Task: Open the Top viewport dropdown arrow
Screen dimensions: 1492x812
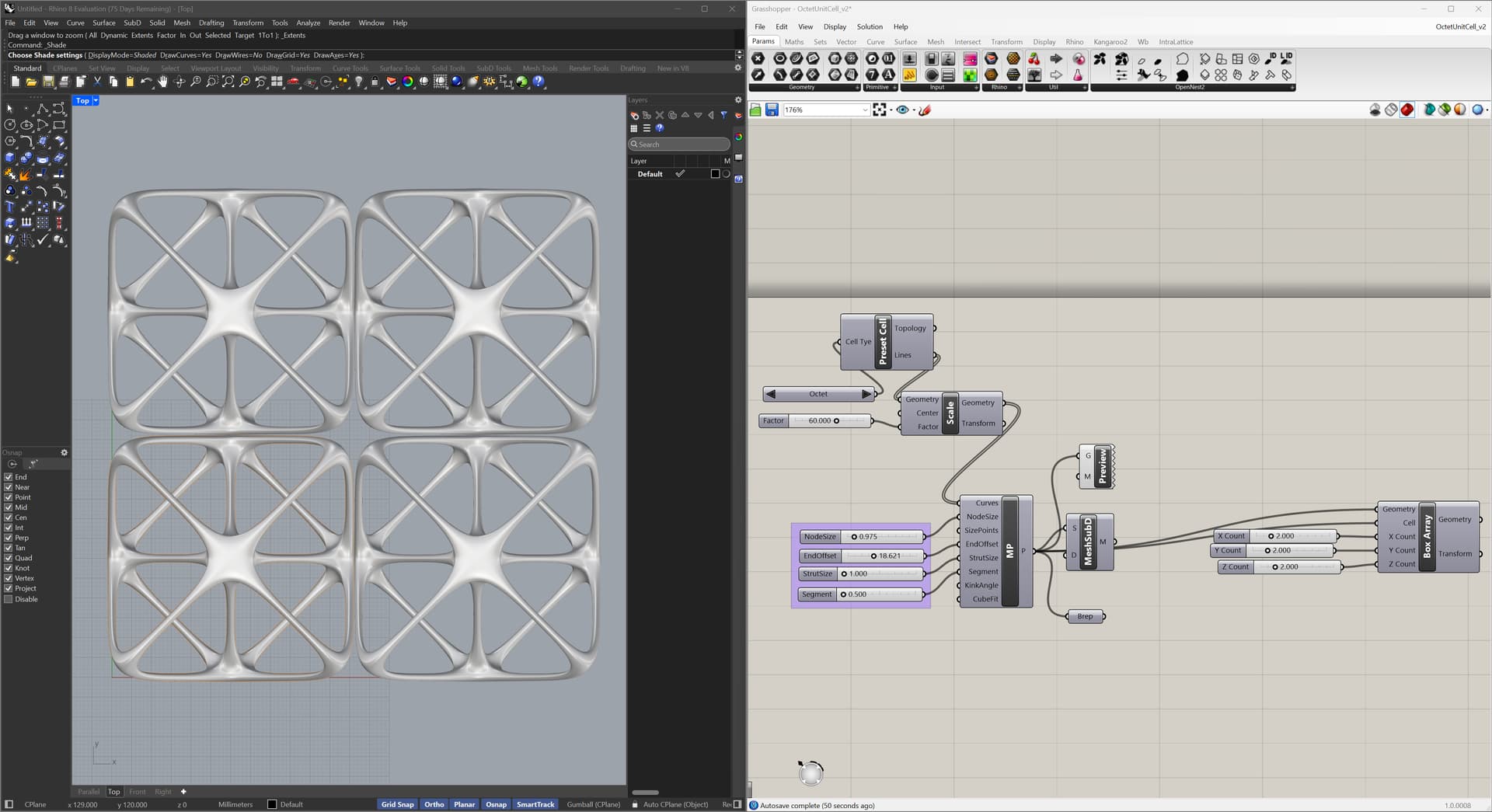Action: pyautogui.click(x=96, y=101)
